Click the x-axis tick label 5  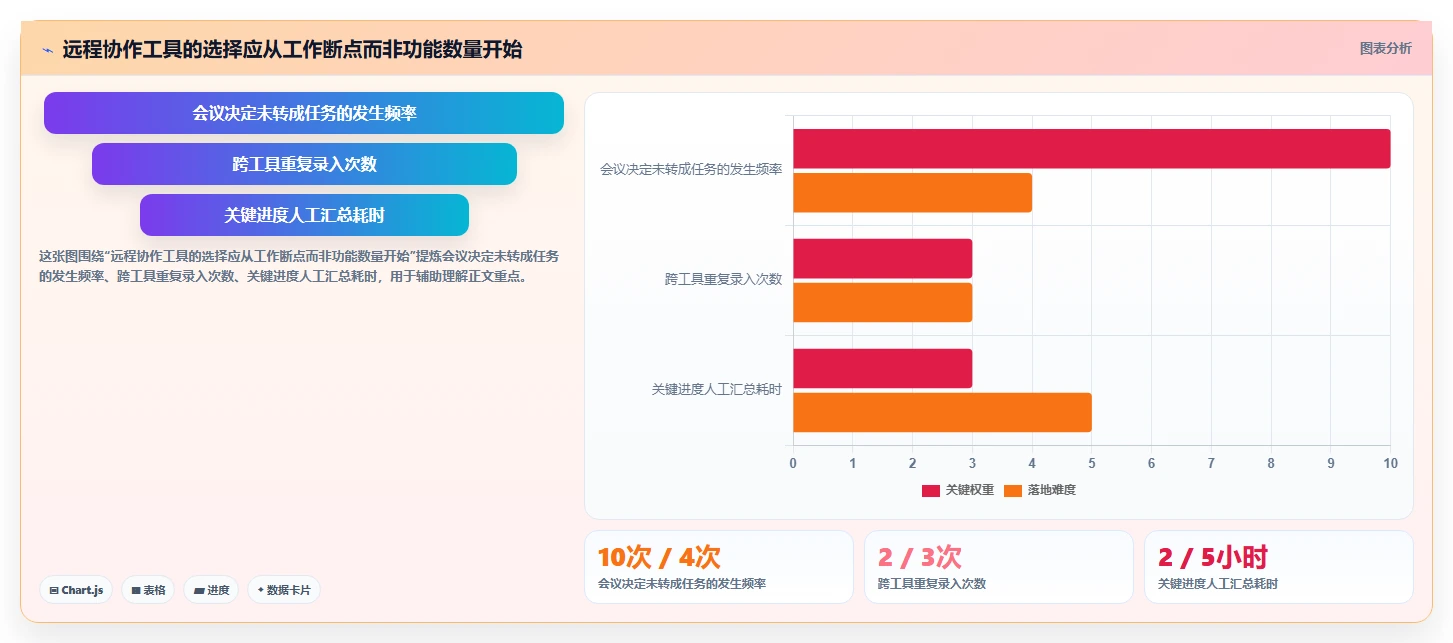[1092, 463]
